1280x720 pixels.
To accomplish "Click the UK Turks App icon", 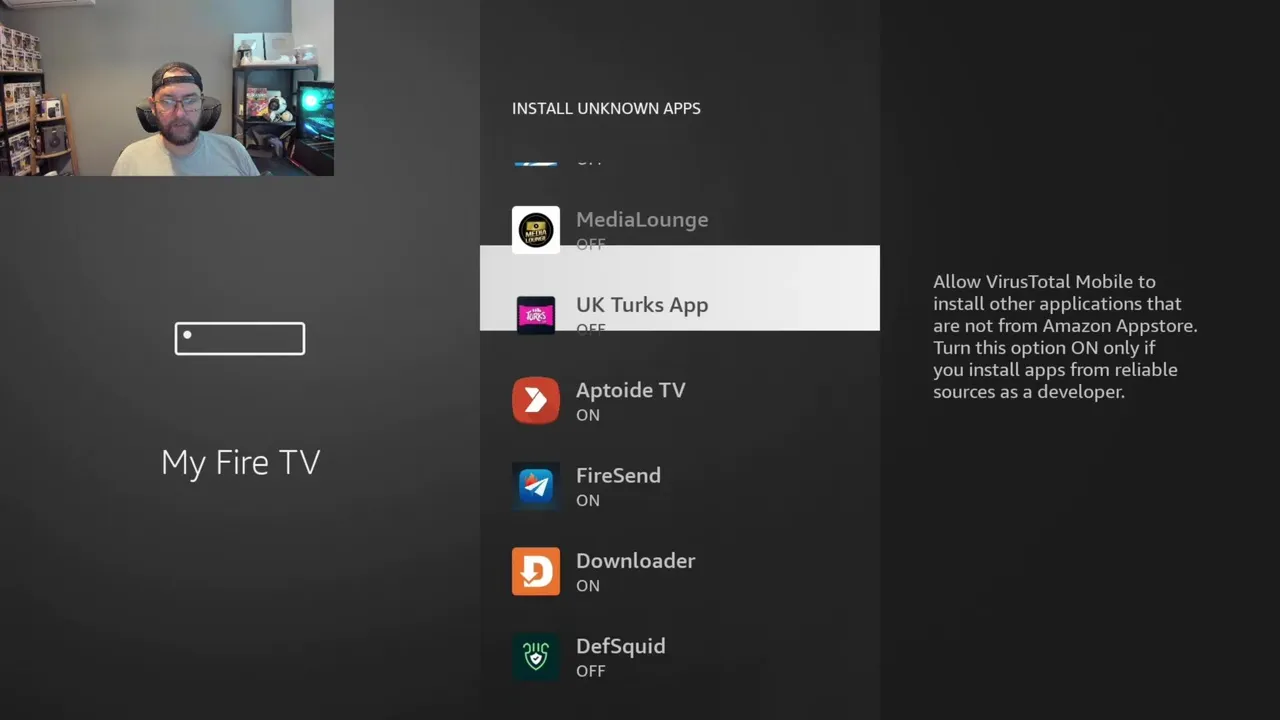I will [x=536, y=314].
